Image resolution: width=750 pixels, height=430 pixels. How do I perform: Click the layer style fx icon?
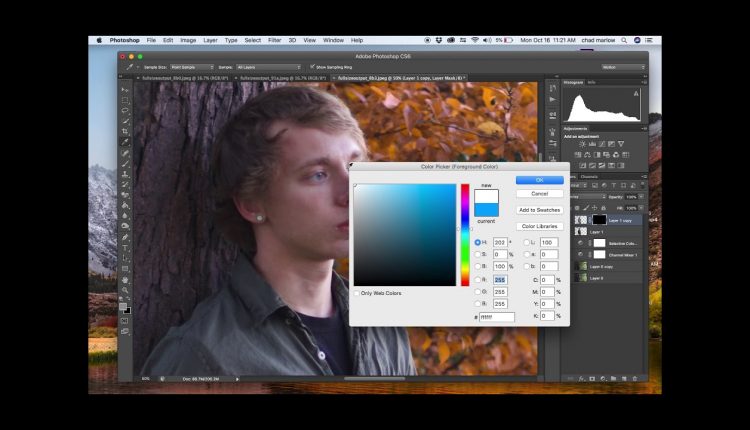tap(582, 378)
